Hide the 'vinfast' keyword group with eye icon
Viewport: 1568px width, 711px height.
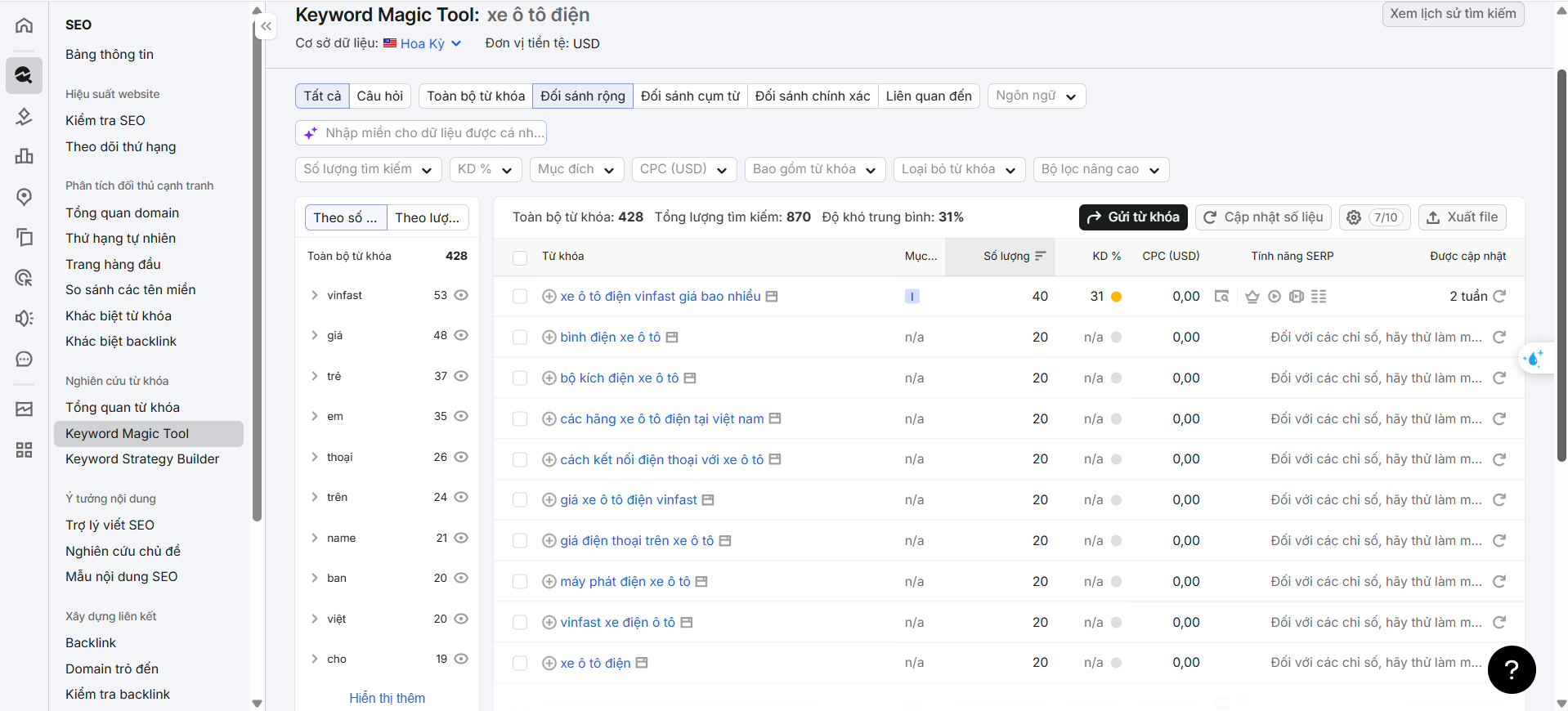(461, 295)
